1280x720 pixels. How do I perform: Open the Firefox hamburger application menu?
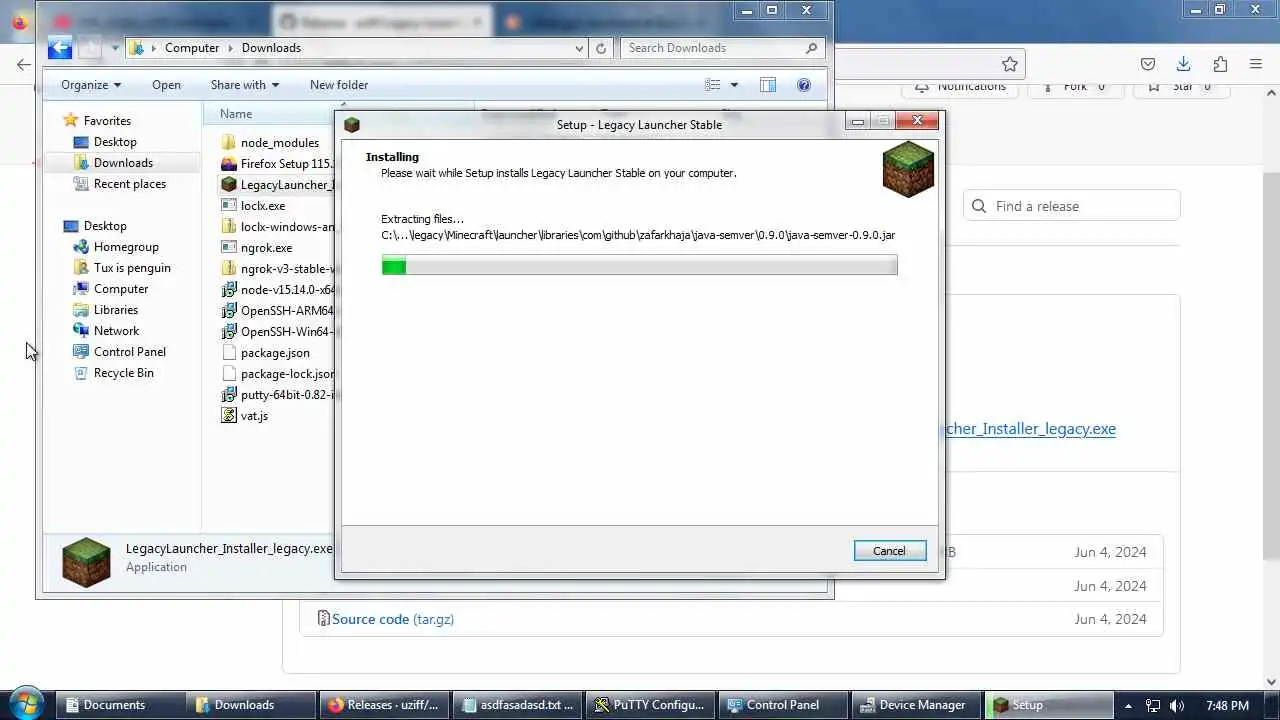[1256, 64]
